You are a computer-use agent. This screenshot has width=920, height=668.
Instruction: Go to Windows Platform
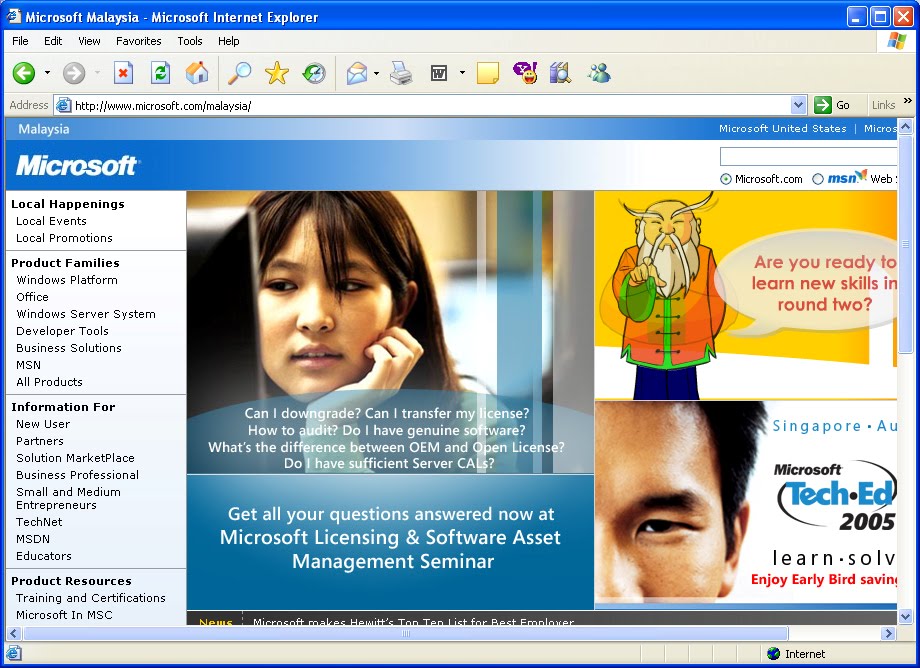pos(67,280)
